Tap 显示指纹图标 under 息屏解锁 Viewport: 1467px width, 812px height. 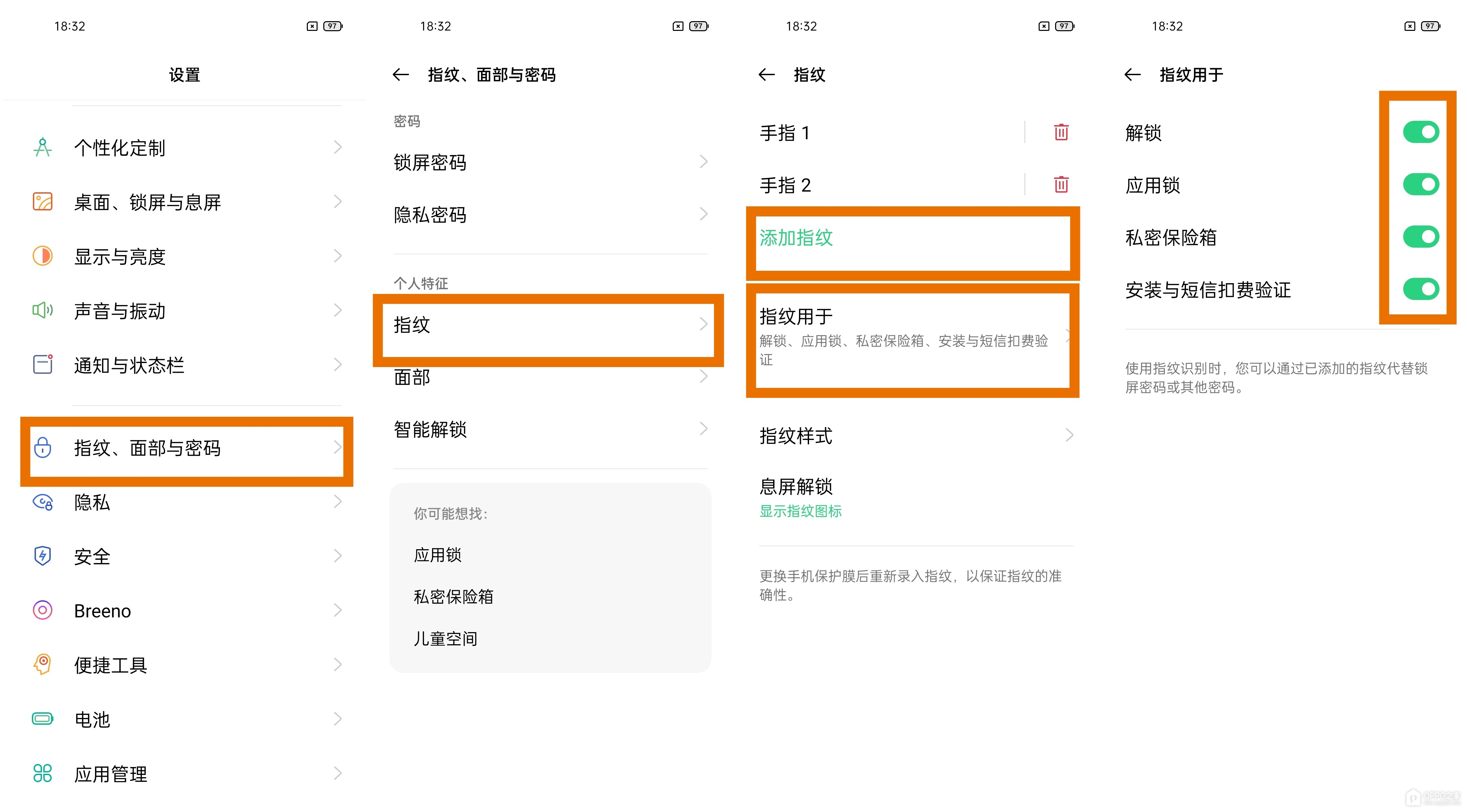[801, 511]
